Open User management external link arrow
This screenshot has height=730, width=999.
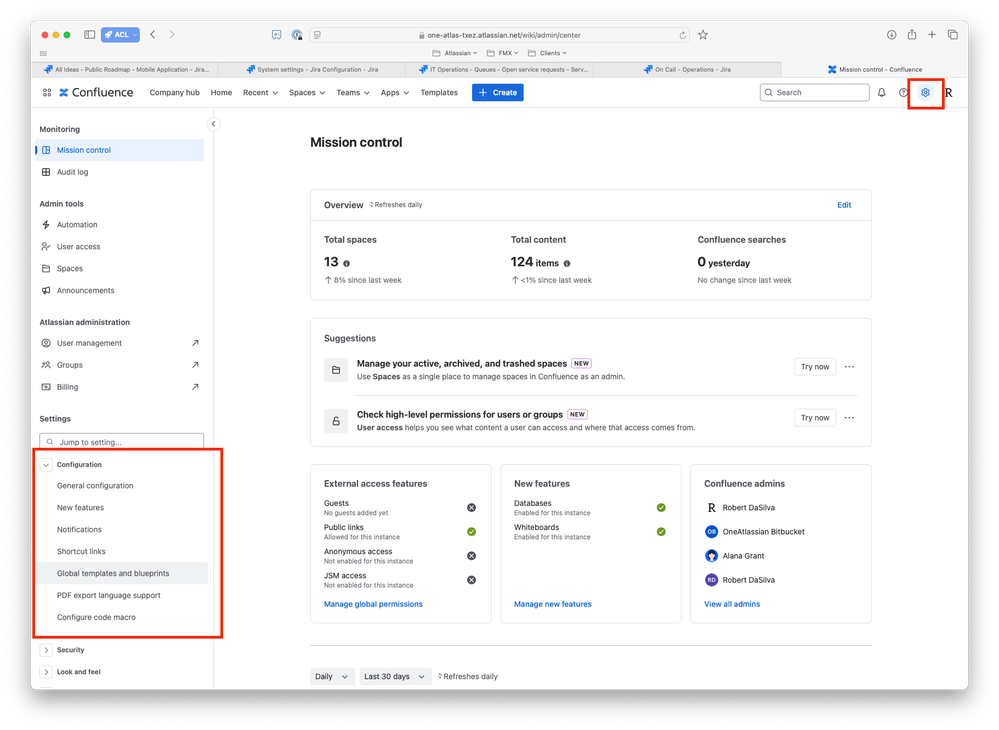(195, 343)
